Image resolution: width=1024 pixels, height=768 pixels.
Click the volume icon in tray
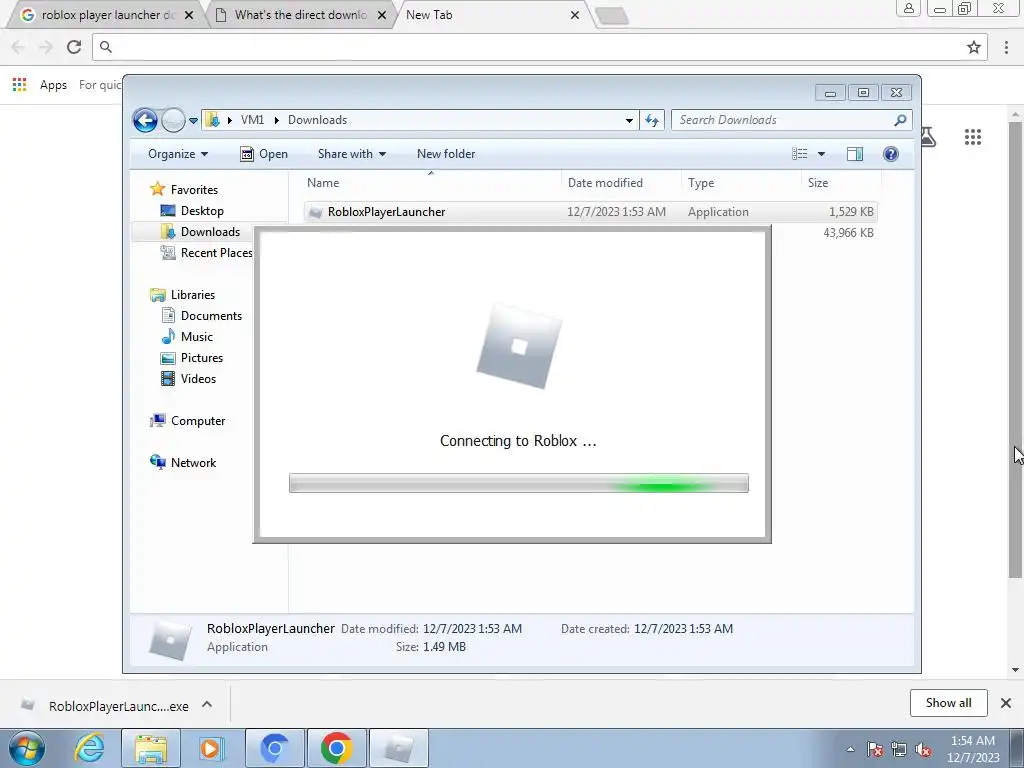point(923,750)
